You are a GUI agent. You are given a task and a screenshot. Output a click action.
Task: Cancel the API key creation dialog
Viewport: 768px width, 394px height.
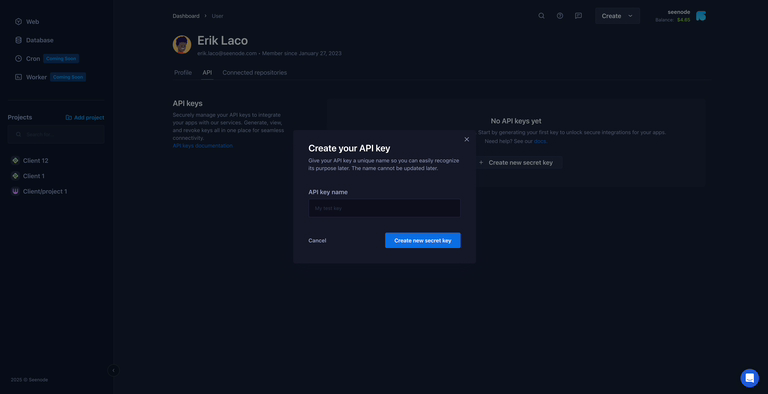coord(317,241)
